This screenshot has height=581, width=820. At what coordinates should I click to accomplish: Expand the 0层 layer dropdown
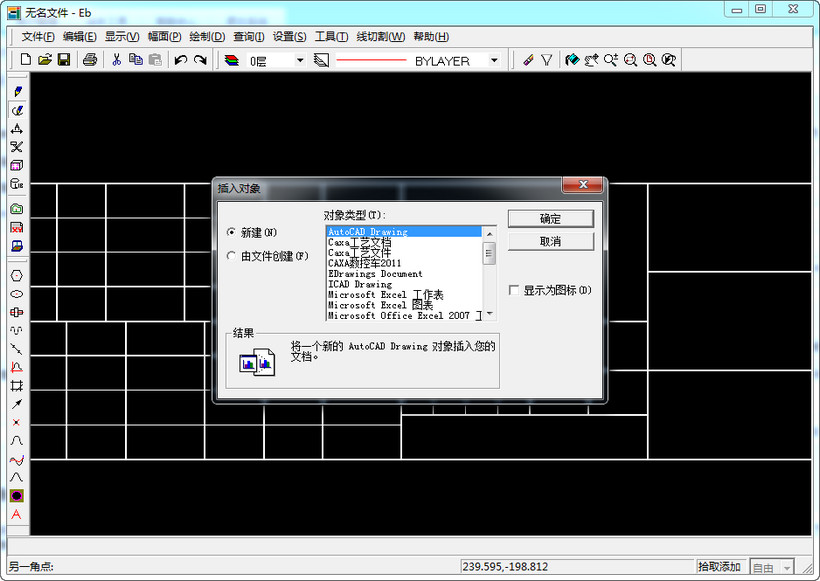[300, 61]
